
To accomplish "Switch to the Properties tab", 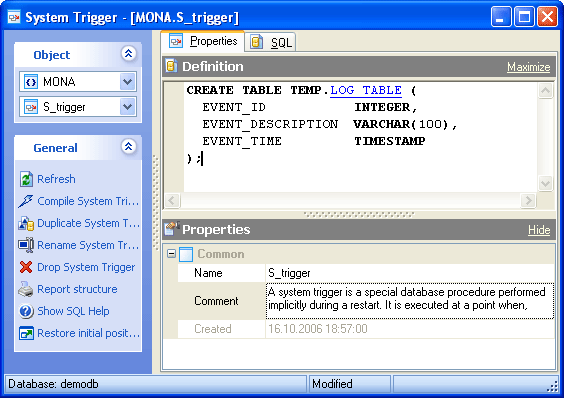I will [x=203, y=41].
